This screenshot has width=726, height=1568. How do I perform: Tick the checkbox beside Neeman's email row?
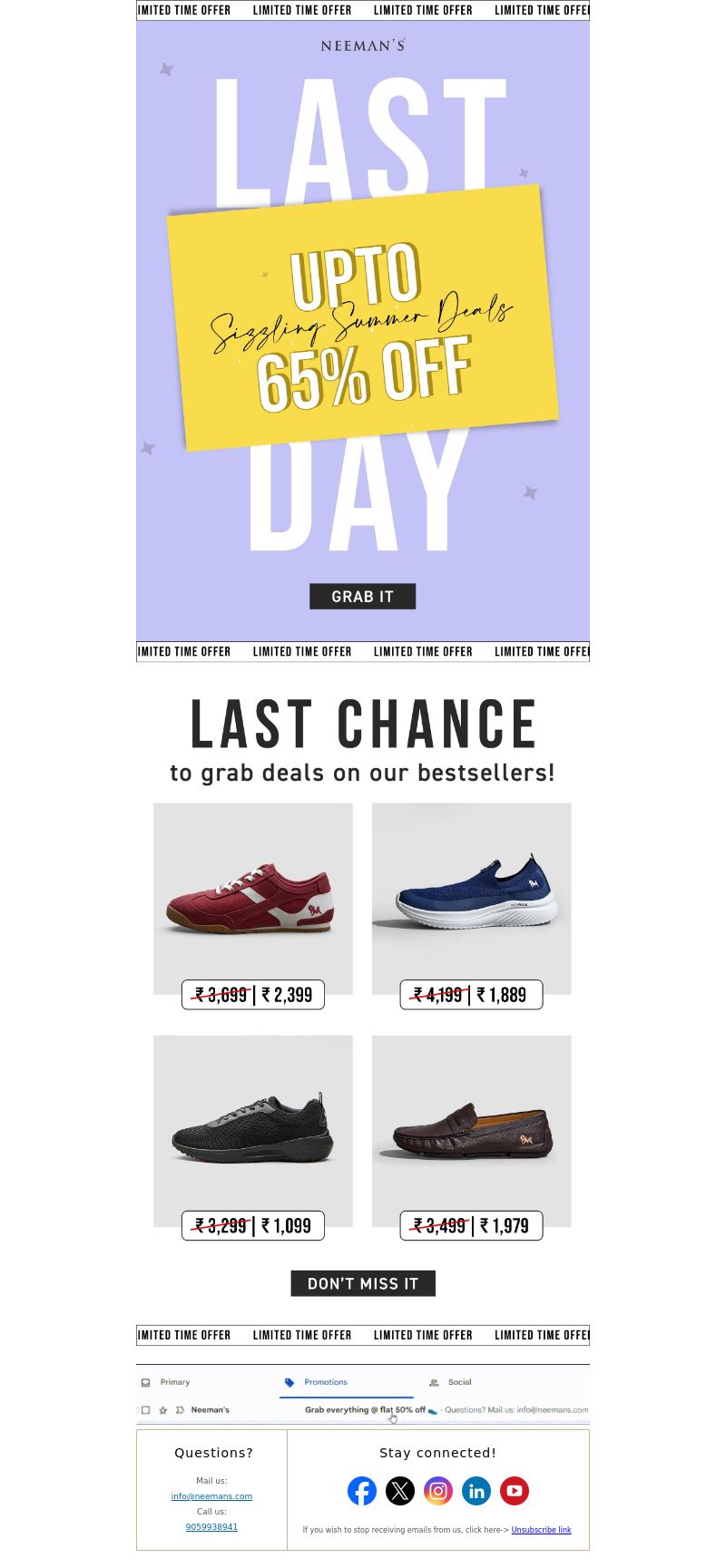pyautogui.click(x=145, y=1410)
